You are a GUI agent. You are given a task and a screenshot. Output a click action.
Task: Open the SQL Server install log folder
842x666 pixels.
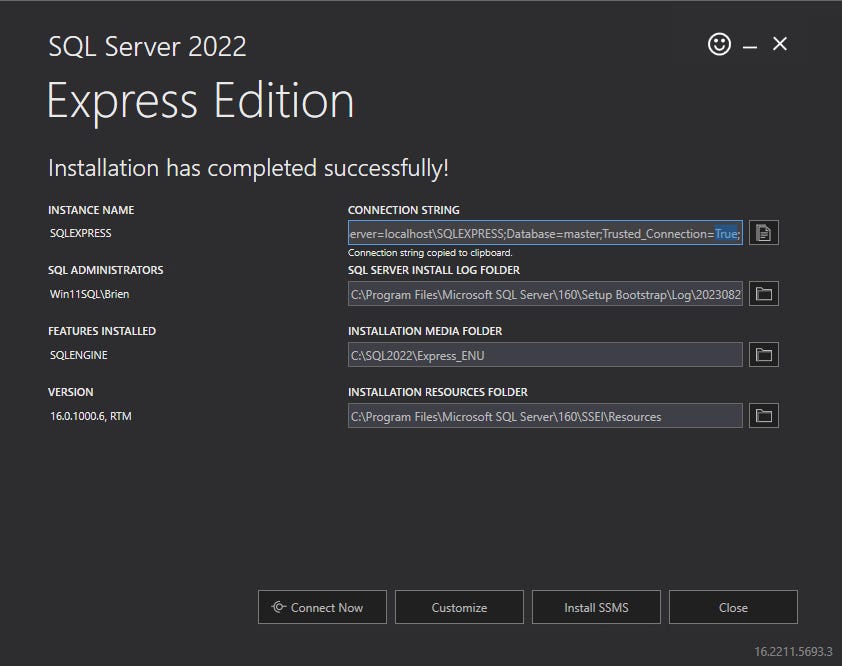coord(764,293)
